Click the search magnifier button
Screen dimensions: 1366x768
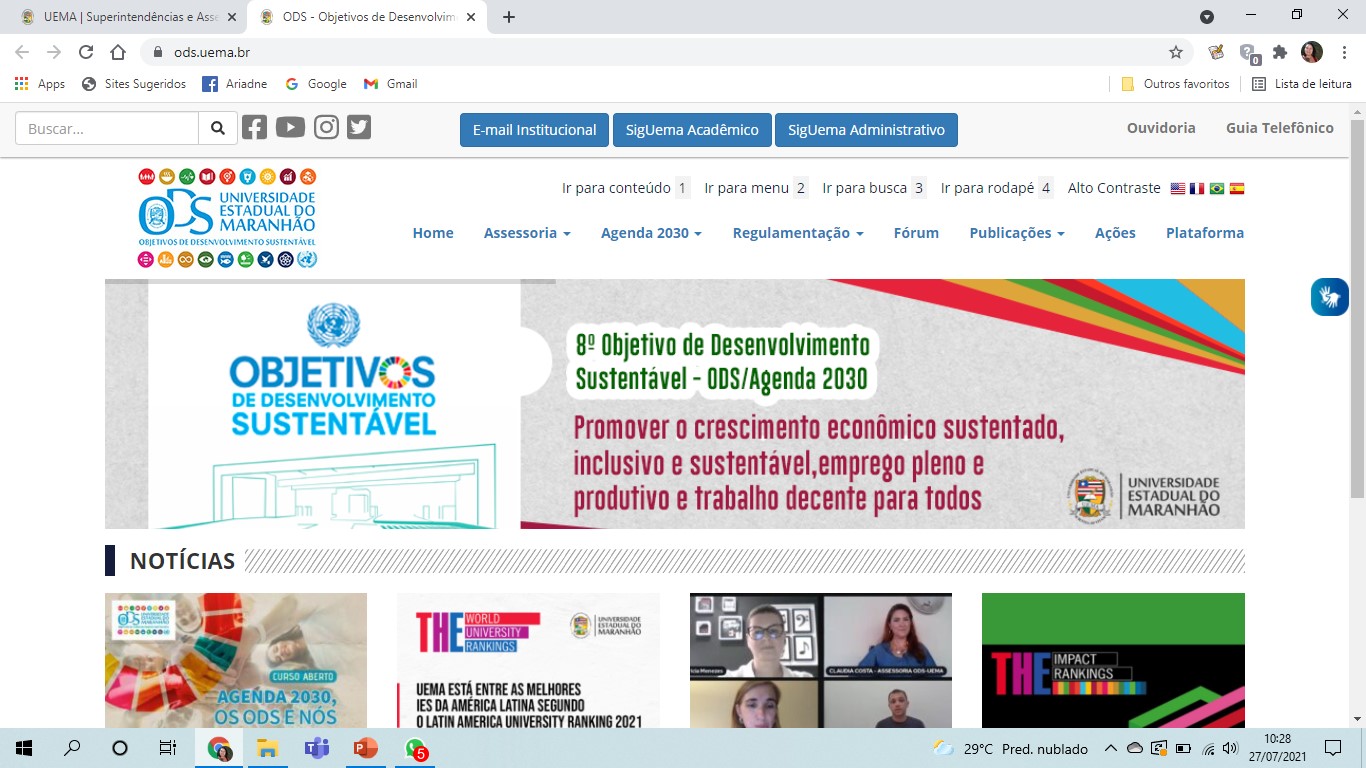(x=218, y=129)
